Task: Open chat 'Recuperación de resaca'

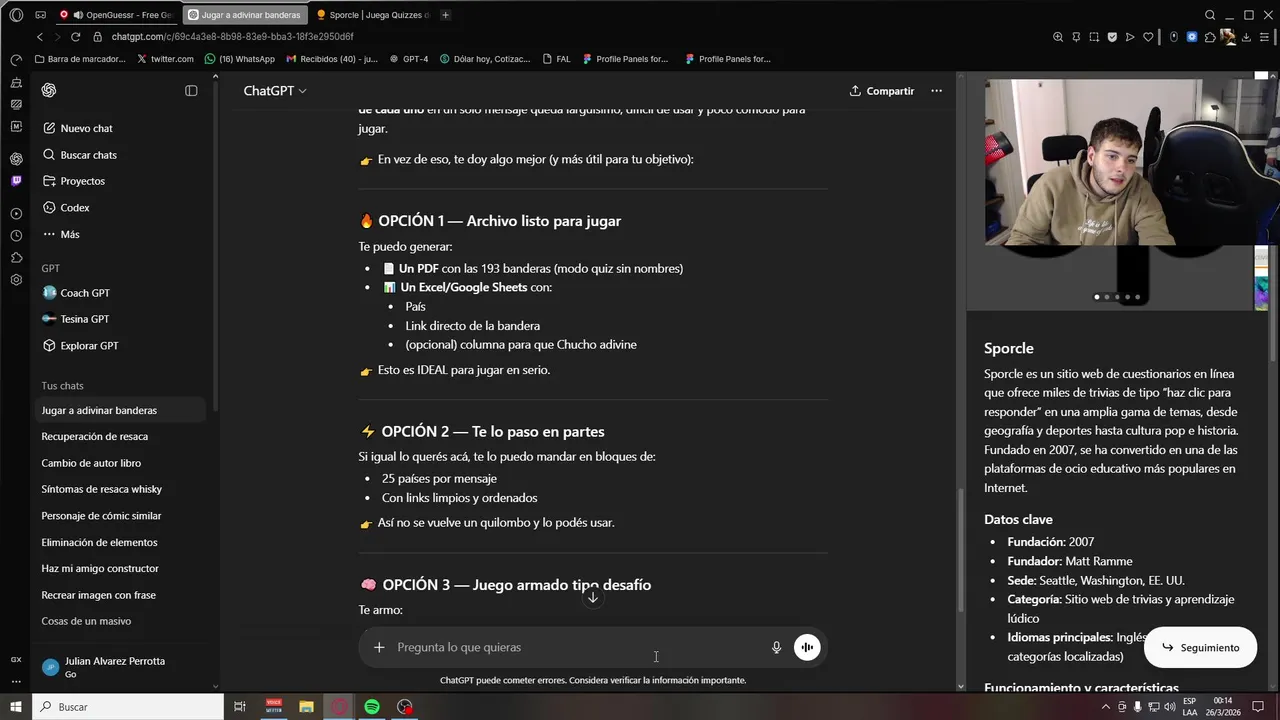Action: 118,437
